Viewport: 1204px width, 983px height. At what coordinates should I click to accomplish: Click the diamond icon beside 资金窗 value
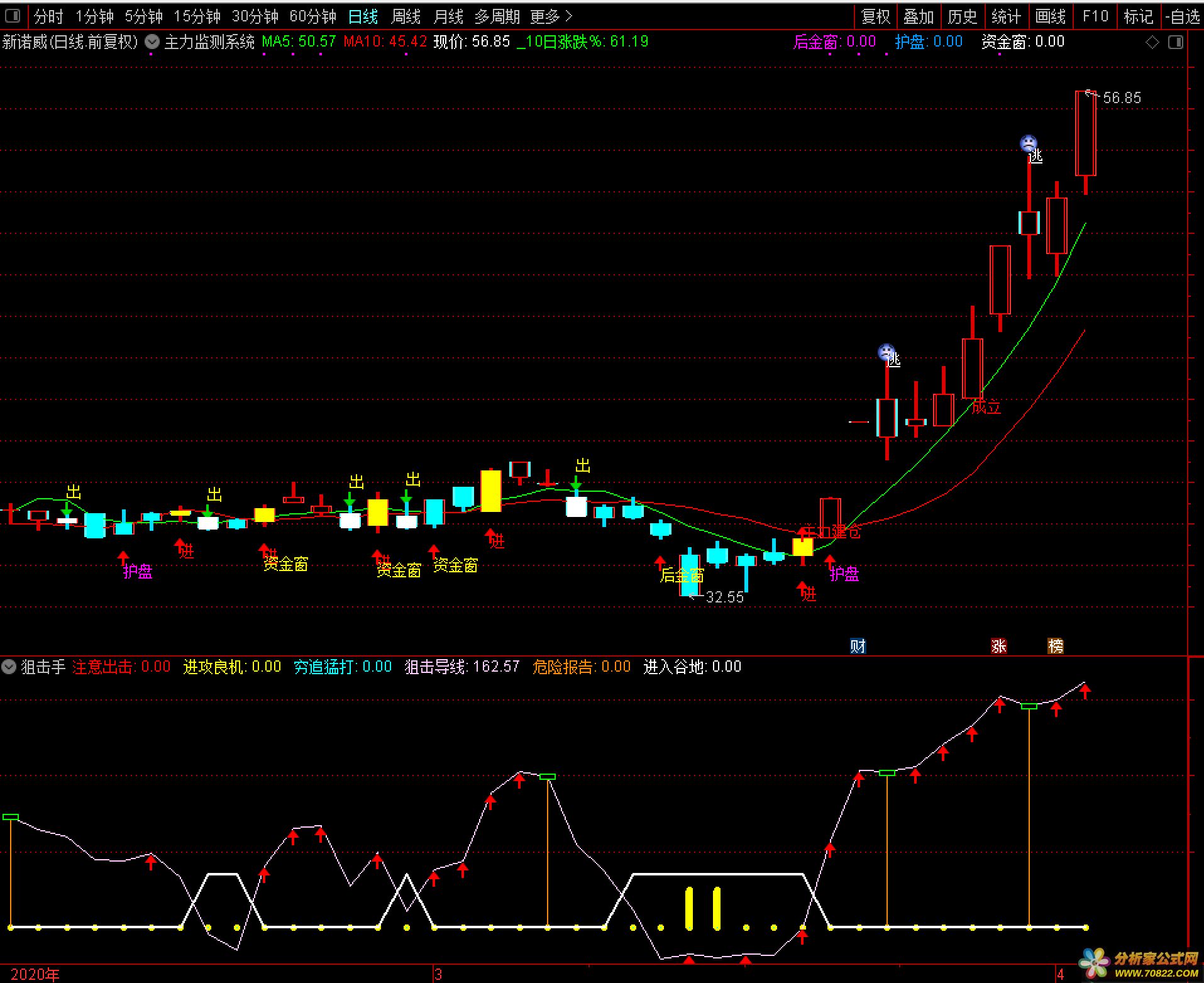pyautogui.click(x=1152, y=43)
